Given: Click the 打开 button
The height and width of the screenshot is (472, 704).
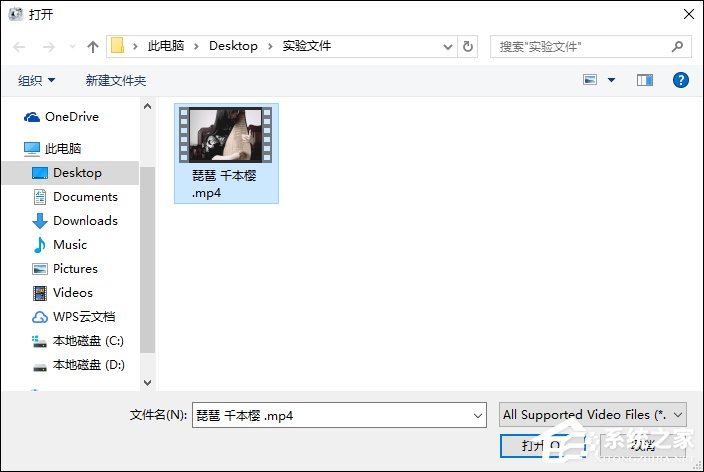Looking at the screenshot, I should [543, 446].
